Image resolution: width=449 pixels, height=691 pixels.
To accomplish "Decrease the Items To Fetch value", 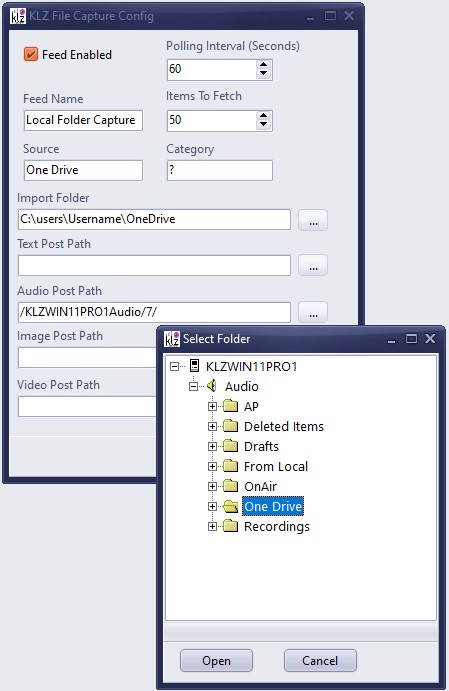I will click(x=263, y=125).
